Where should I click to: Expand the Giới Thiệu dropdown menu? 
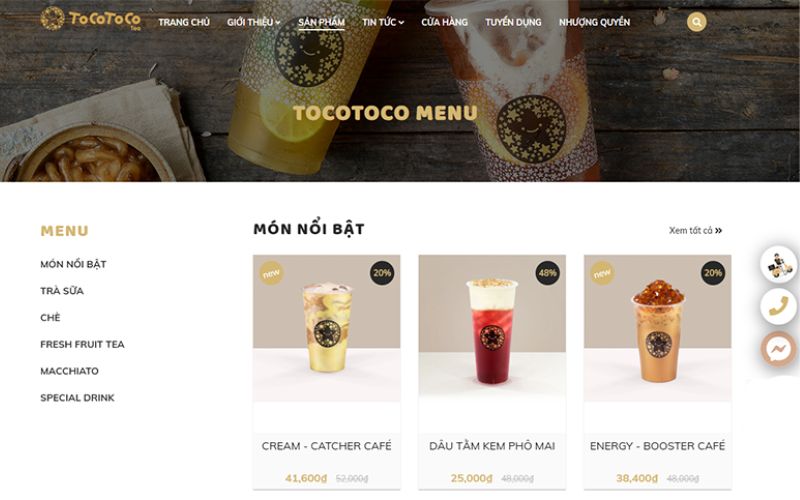[x=254, y=22]
